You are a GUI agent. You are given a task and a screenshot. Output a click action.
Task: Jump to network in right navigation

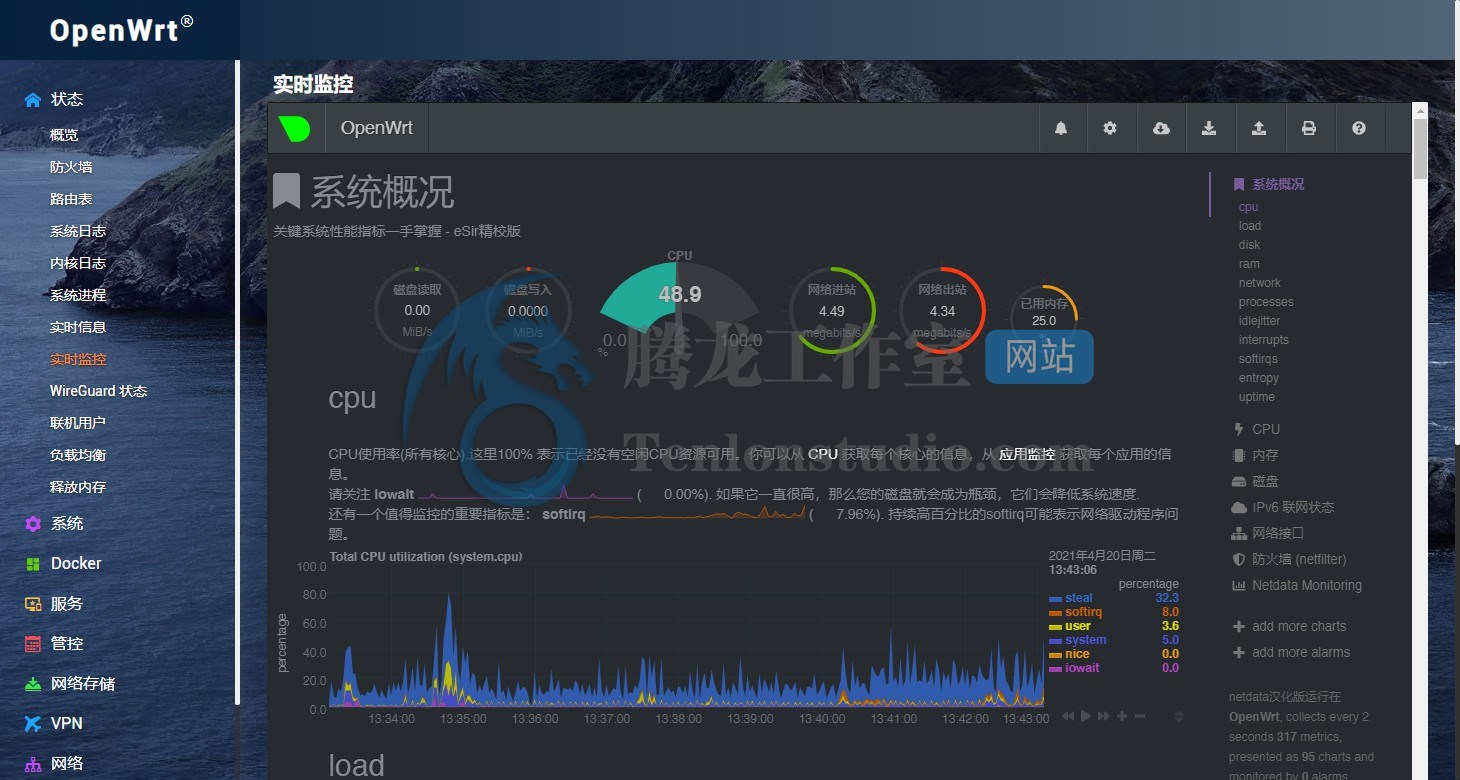click(x=1260, y=283)
